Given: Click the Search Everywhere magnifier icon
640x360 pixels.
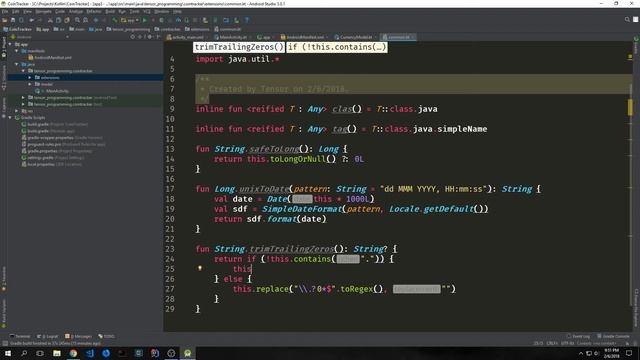Looking at the screenshot, I should click(627, 20).
